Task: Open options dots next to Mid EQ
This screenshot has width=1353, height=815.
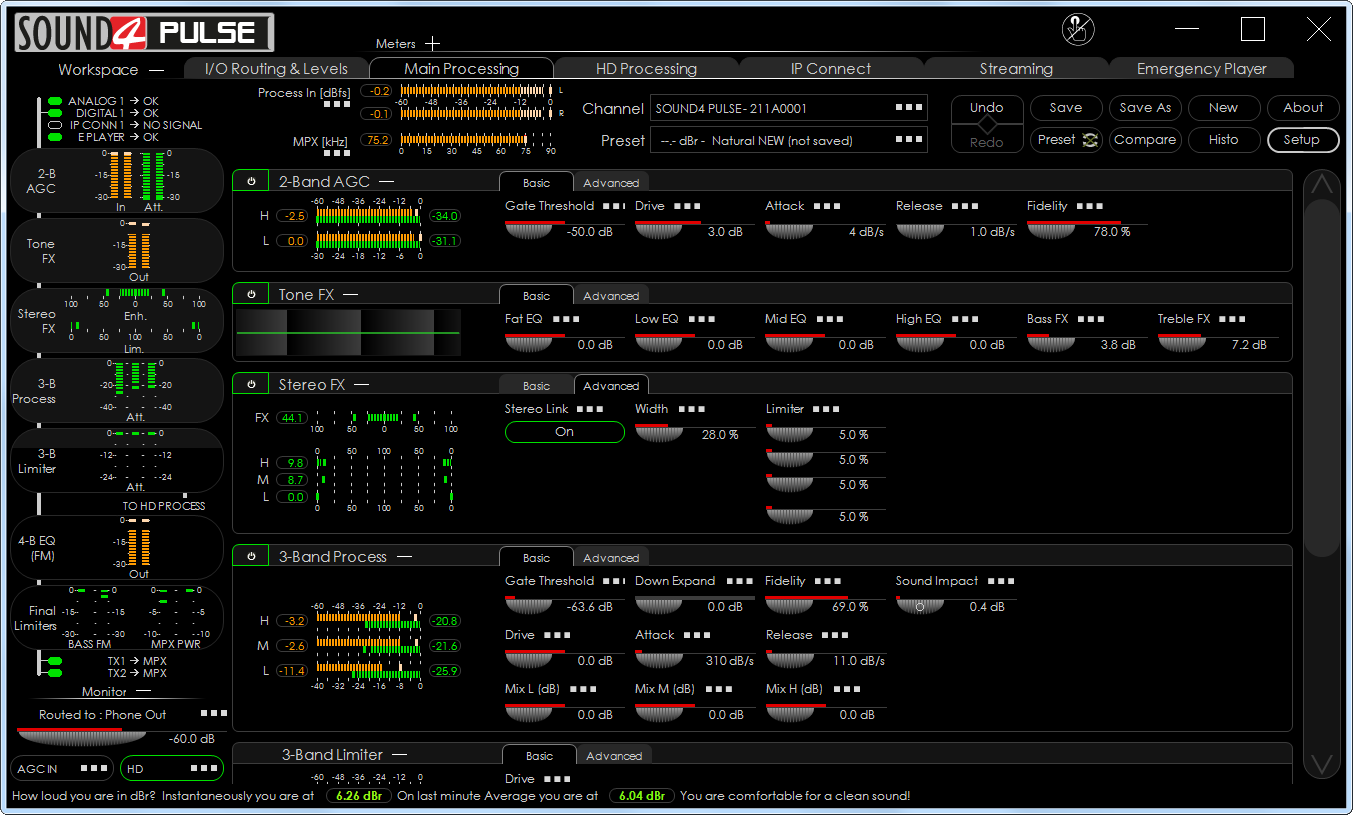Action: [830, 319]
